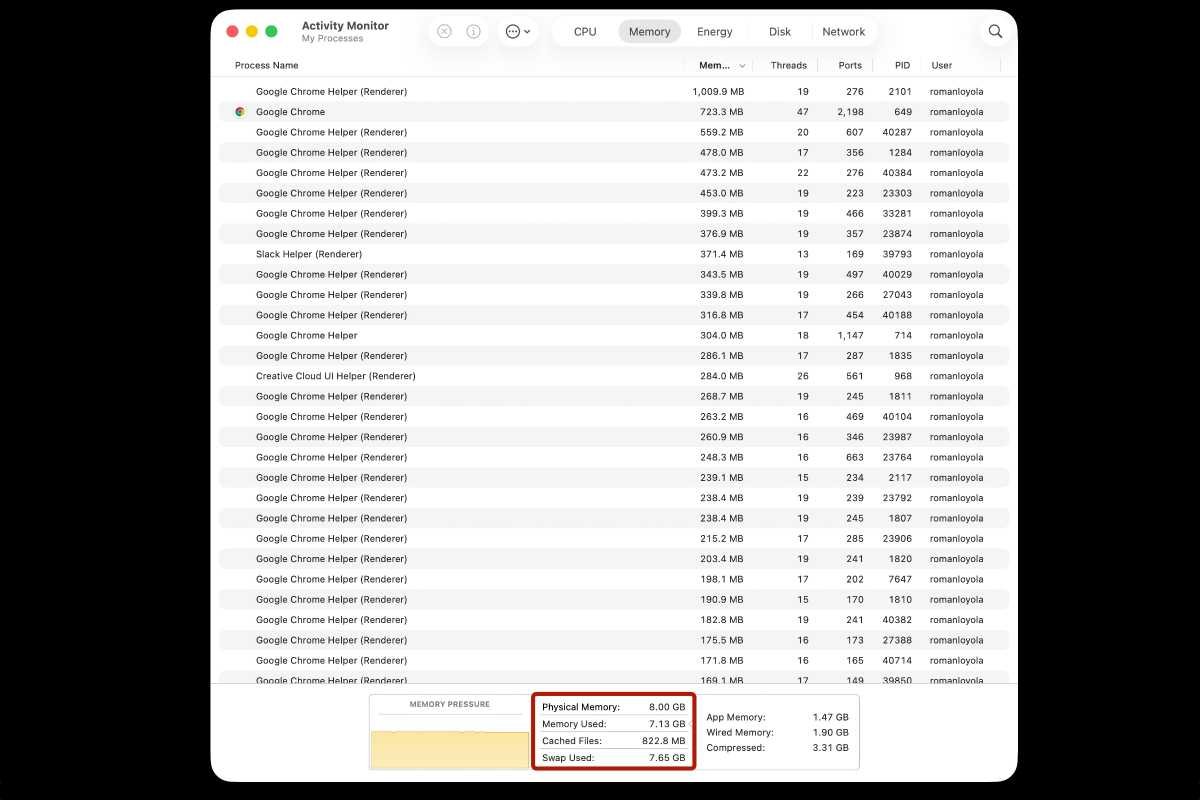Click the process info (i) icon
This screenshot has width=1200, height=800.
(x=473, y=31)
